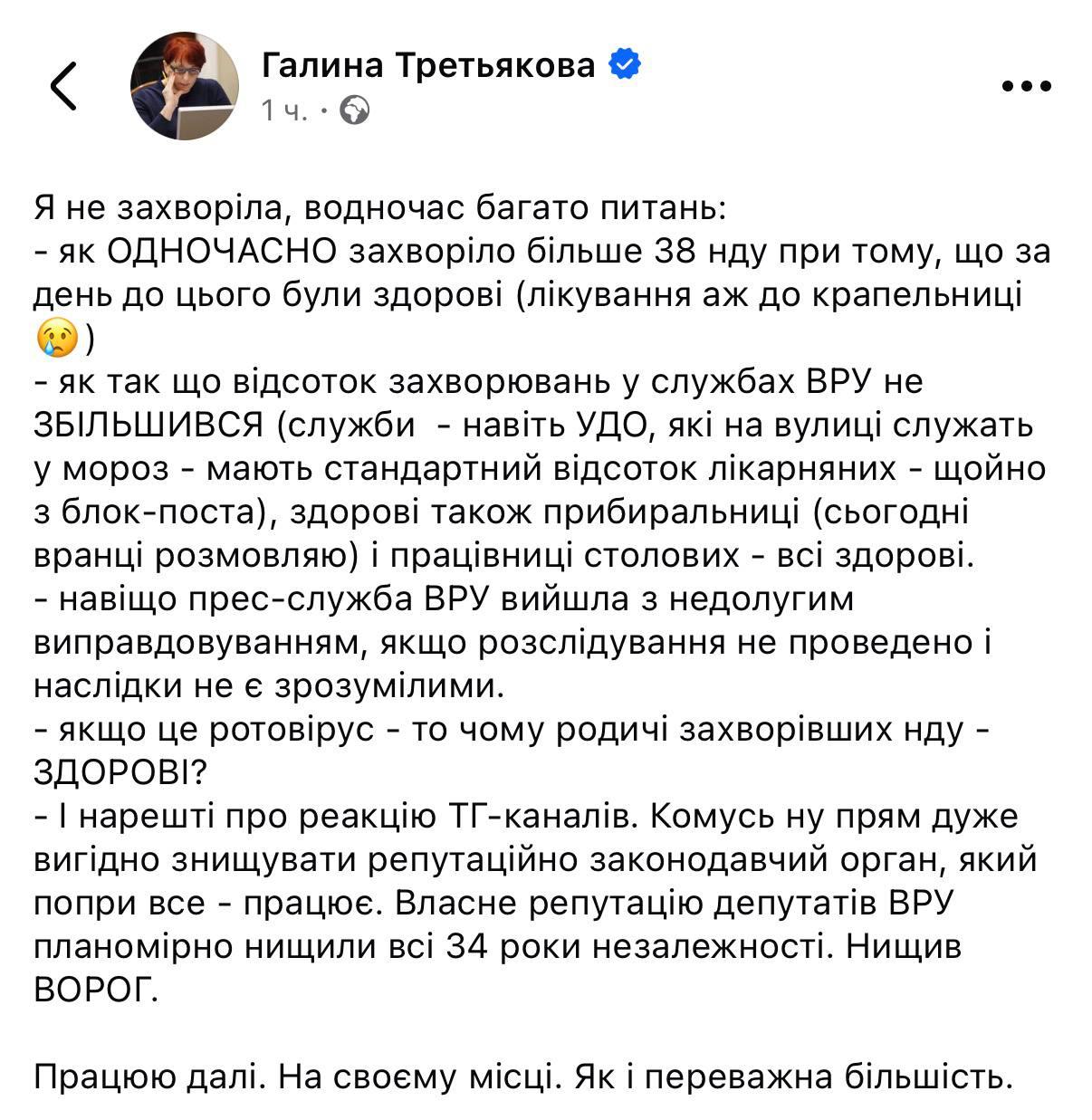Click the opening line 'Я не захворіла'

point(155,209)
